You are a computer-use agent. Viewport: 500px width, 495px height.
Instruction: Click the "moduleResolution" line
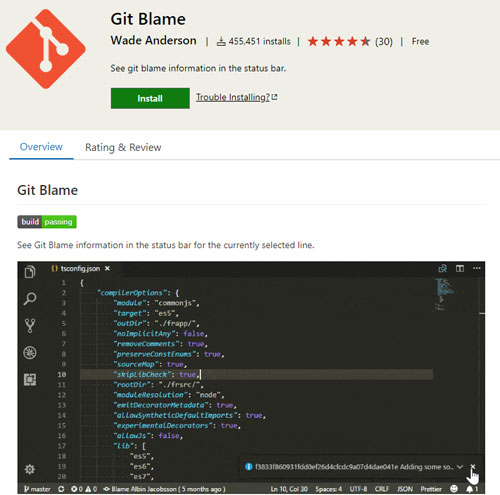pyautogui.click(x=169, y=395)
